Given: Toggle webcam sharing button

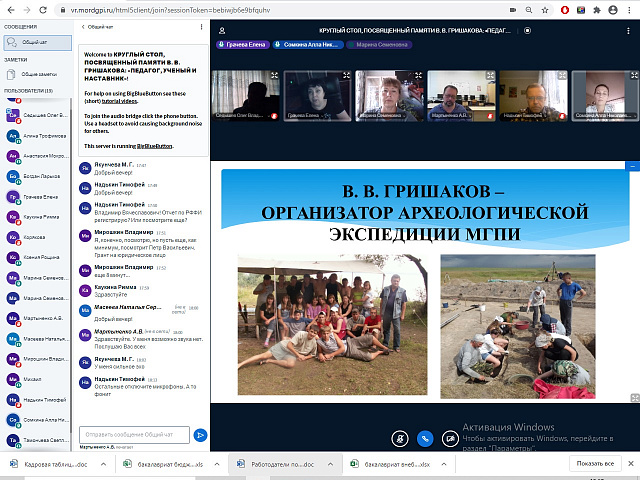Looking at the screenshot, I should [450, 439].
